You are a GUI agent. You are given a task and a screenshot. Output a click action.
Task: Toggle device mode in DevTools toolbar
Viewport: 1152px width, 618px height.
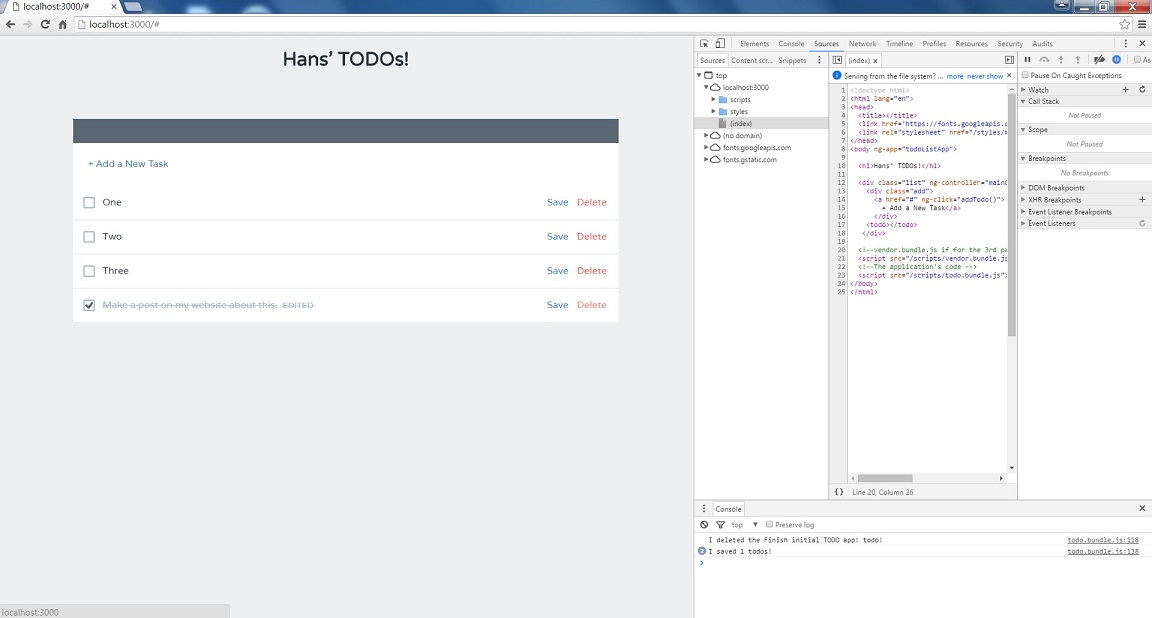point(720,43)
